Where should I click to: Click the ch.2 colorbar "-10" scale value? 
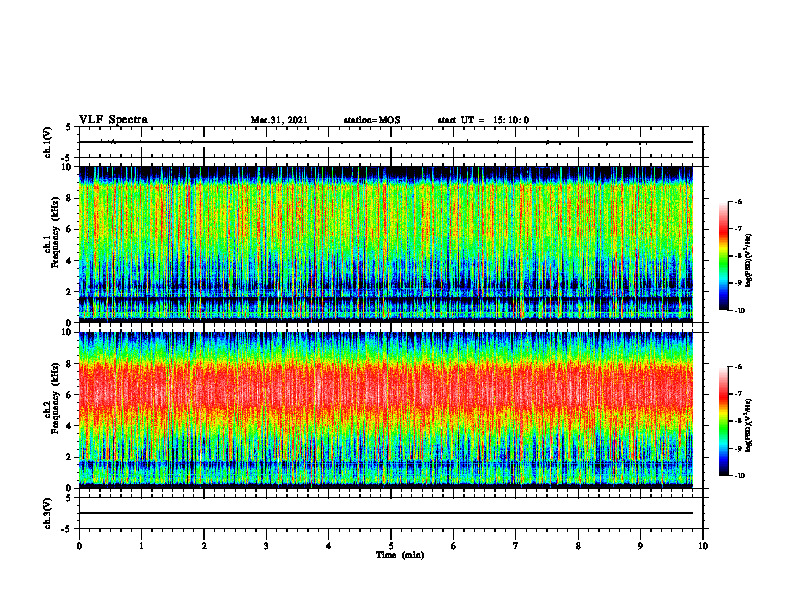(x=739, y=476)
